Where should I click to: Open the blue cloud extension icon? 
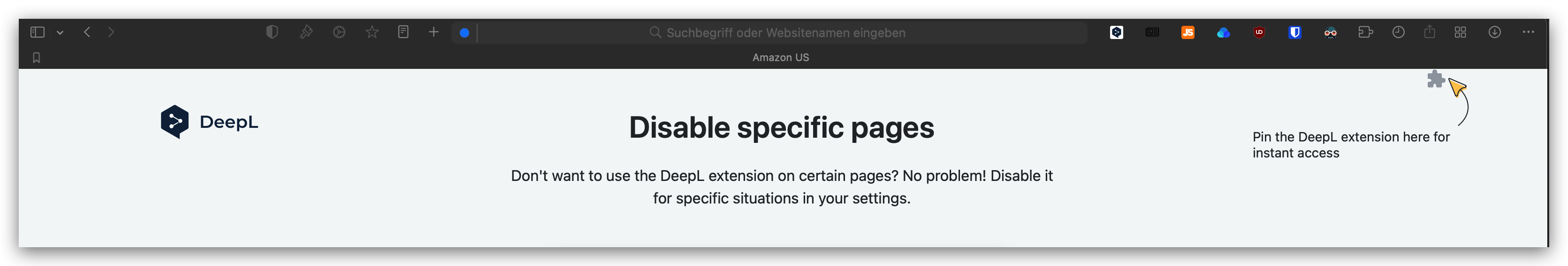1224,32
